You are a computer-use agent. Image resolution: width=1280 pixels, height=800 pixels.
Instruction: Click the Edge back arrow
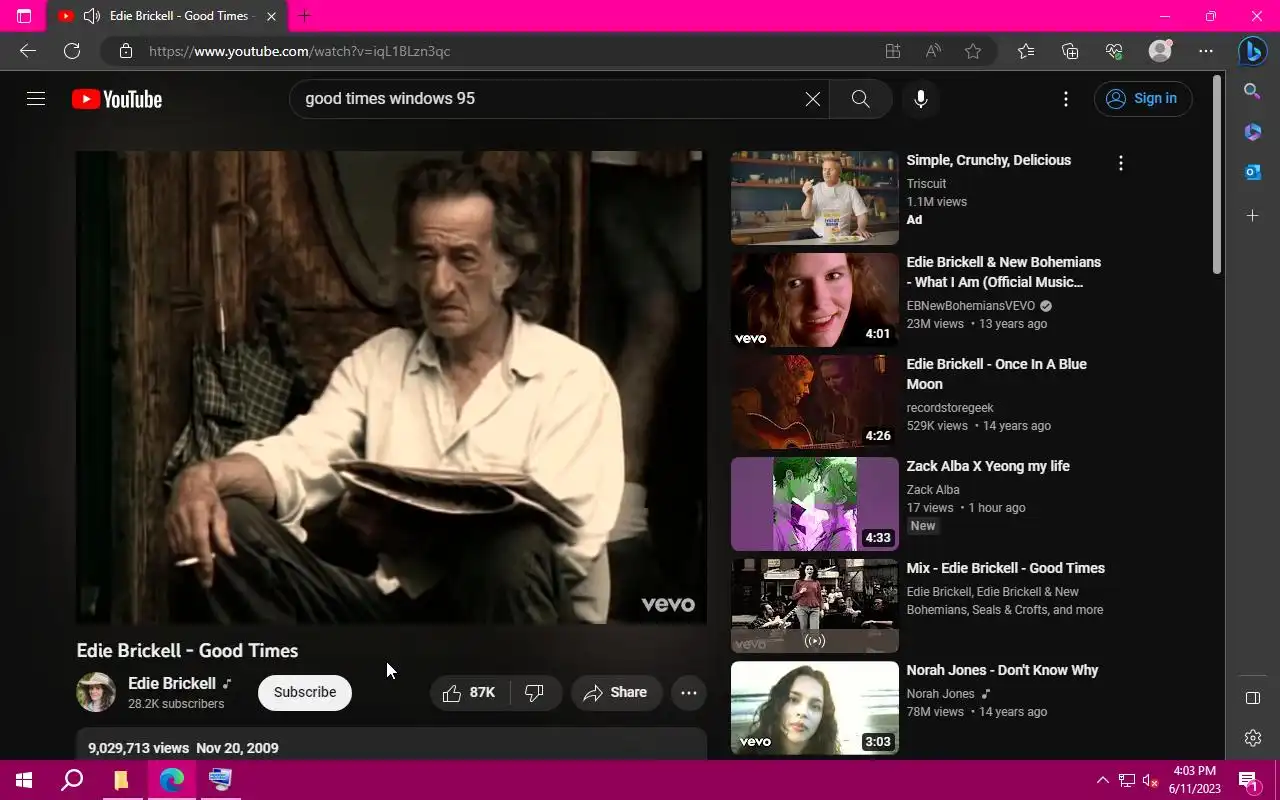coord(28,51)
